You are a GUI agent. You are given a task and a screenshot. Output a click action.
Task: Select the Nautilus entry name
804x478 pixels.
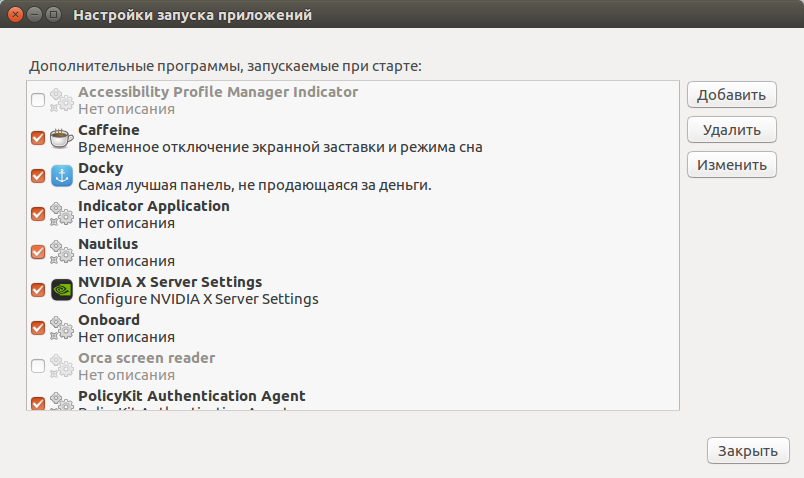point(108,244)
